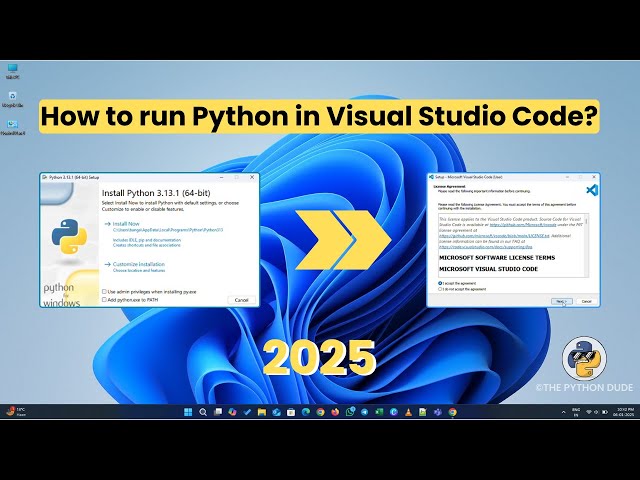Select I do not accept the agreement

[440, 289]
